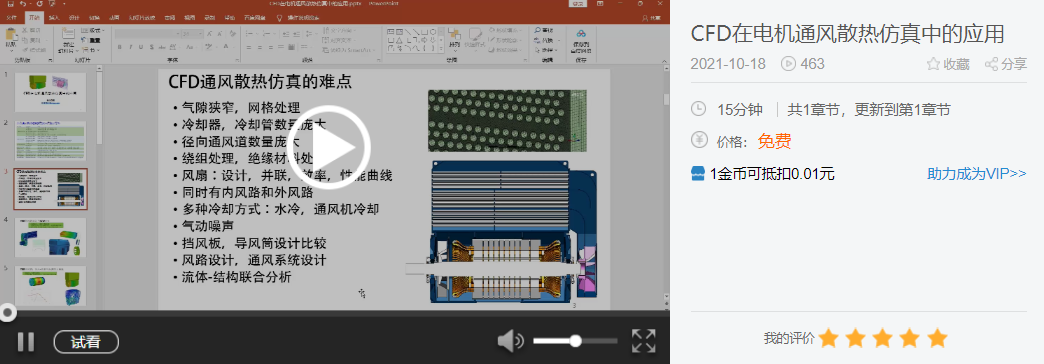The image size is (1044, 364).
Task: Click the lightbulb Tell Me search icon
Action: 280,18
